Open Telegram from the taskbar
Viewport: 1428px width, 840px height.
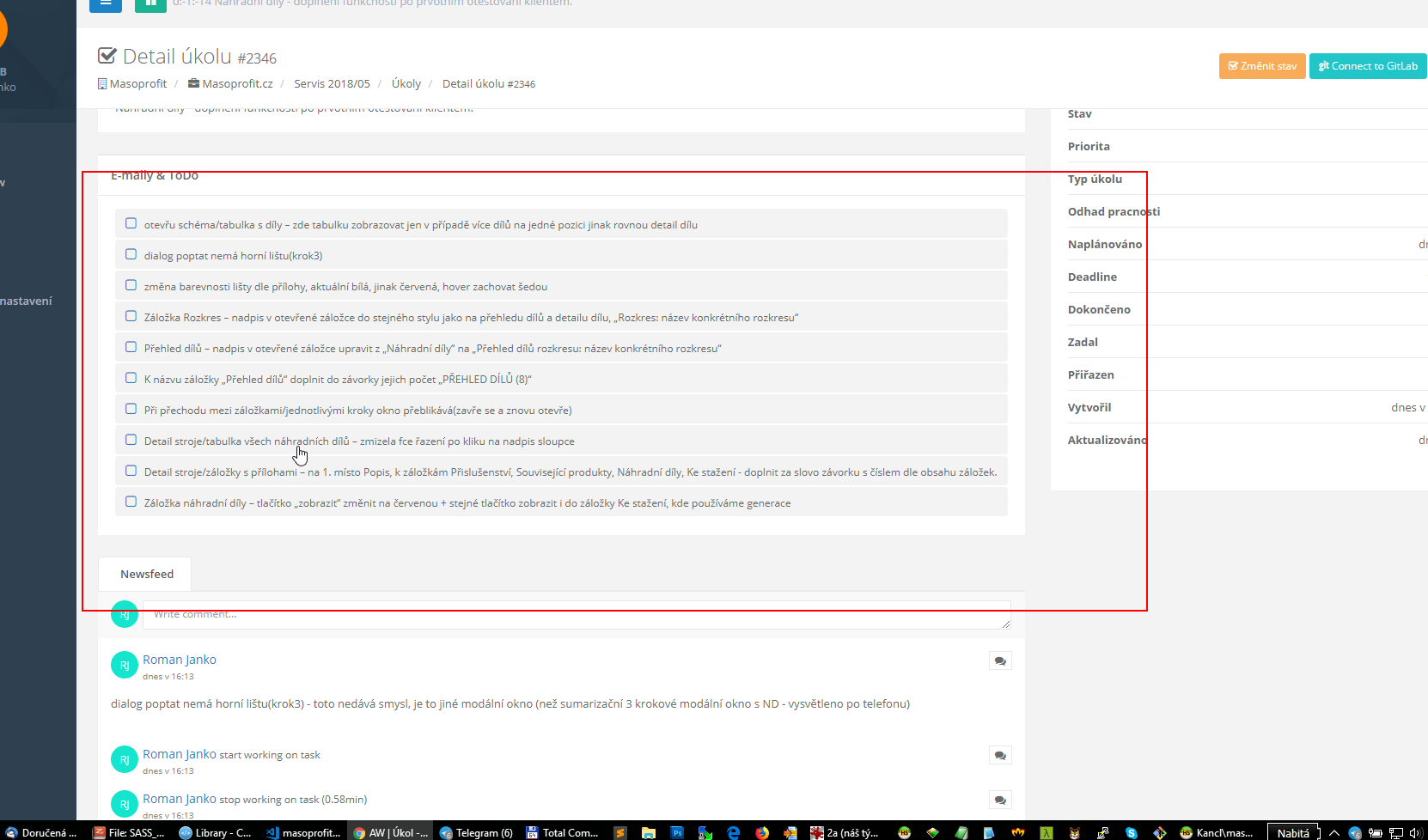[x=476, y=831]
